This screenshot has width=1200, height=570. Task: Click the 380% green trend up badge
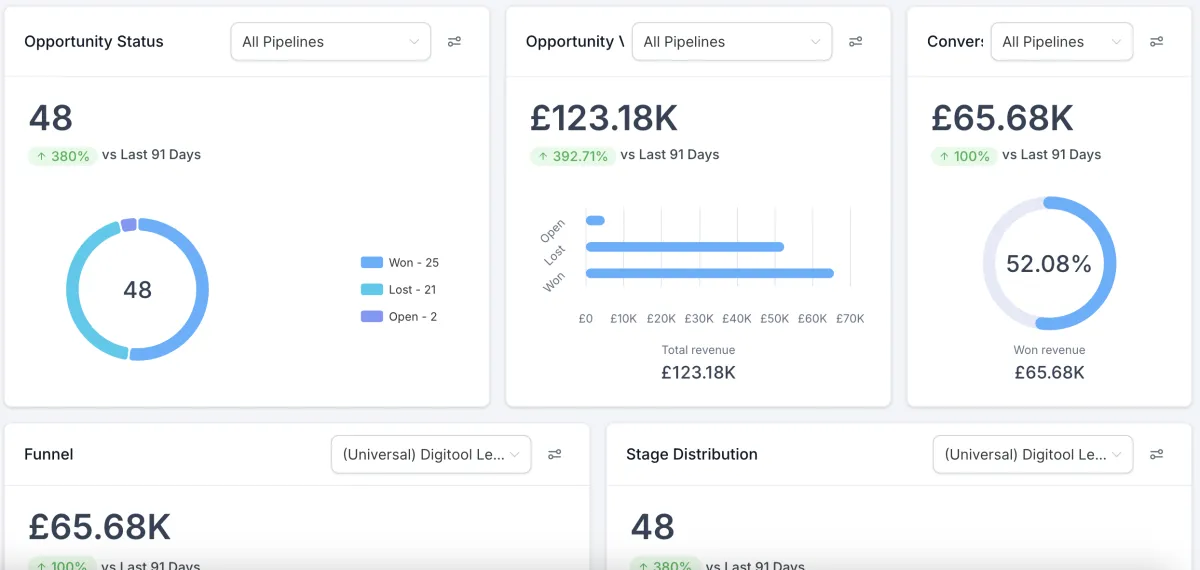63,156
